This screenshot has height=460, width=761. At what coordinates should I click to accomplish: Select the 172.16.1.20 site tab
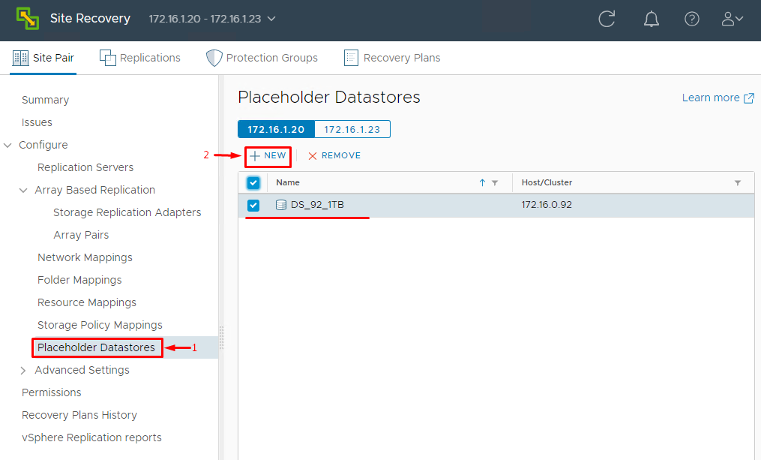click(276, 130)
